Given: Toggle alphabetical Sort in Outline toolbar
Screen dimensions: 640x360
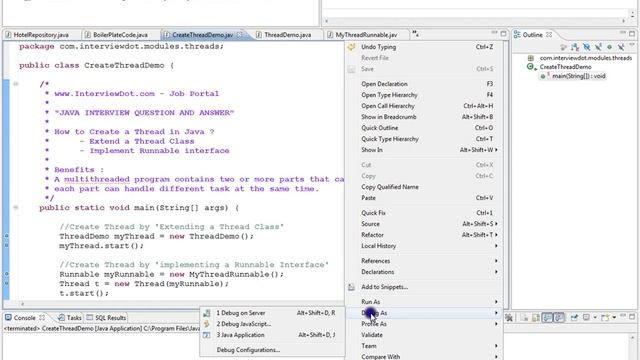Looking at the screenshot, I should 575,47.
